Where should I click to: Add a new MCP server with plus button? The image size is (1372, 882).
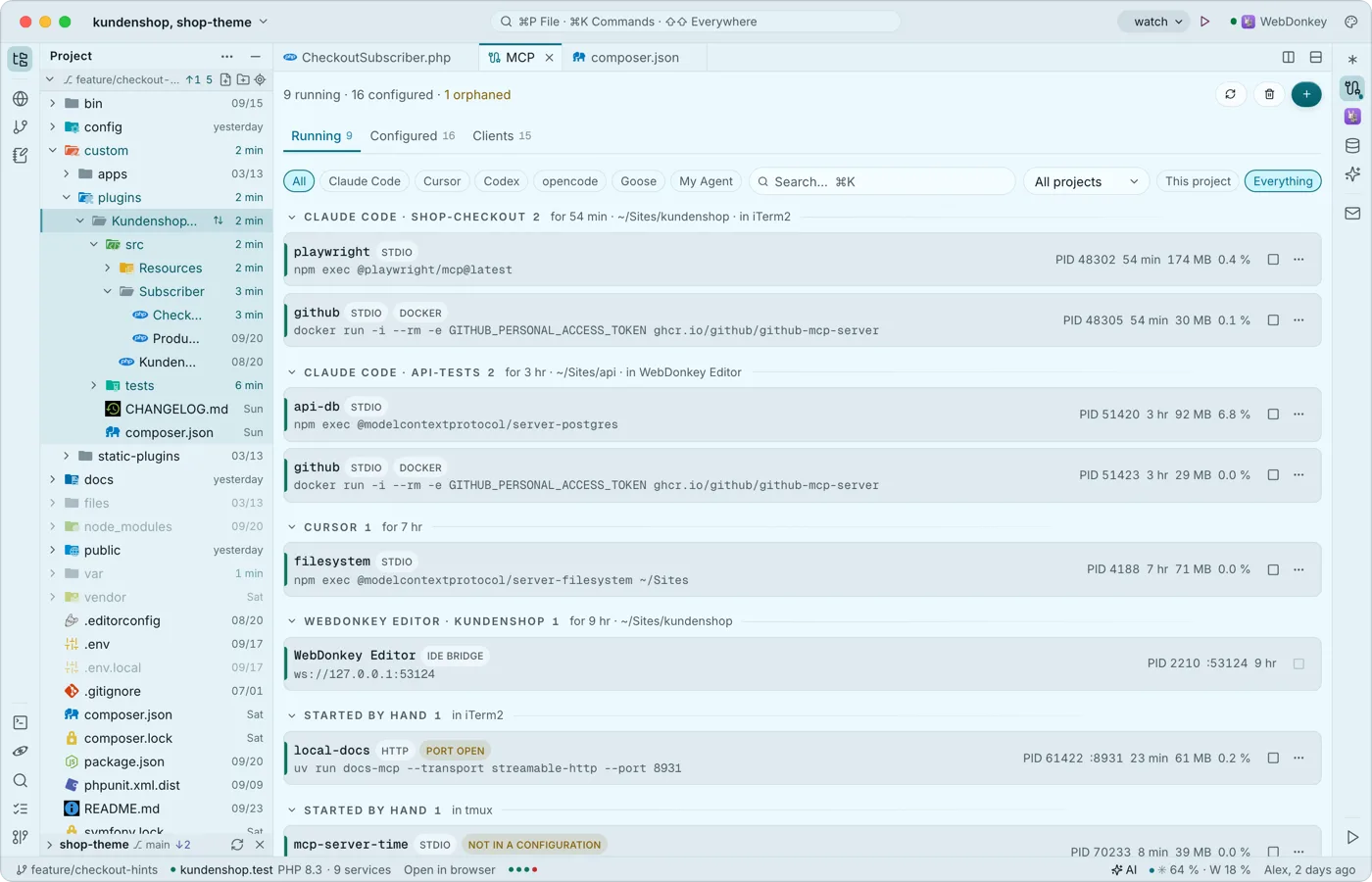[1306, 94]
